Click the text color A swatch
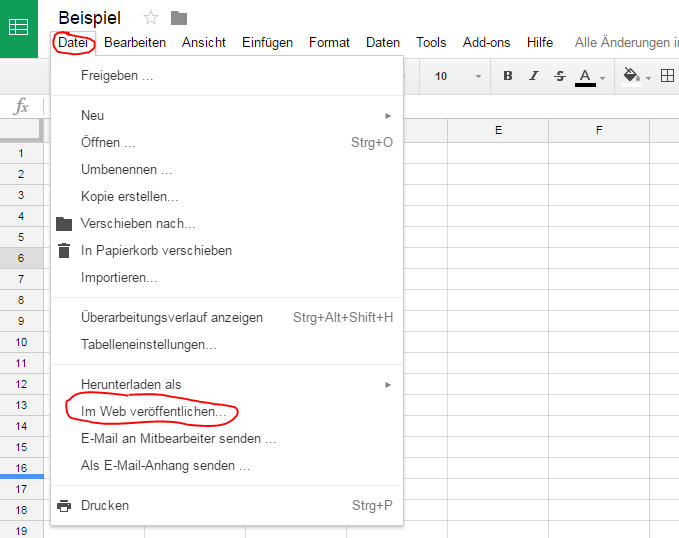Viewport: 679px width, 538px height. 585,76
